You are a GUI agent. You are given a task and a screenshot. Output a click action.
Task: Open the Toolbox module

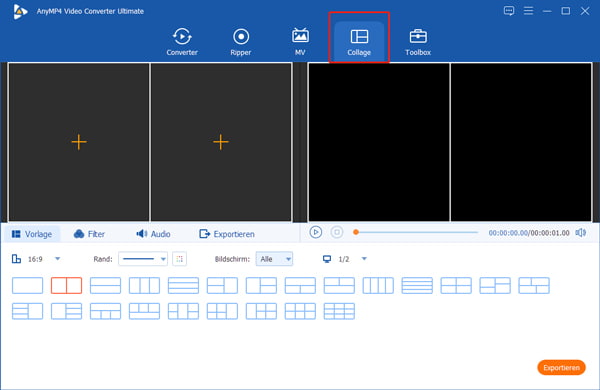coord(418,41)
